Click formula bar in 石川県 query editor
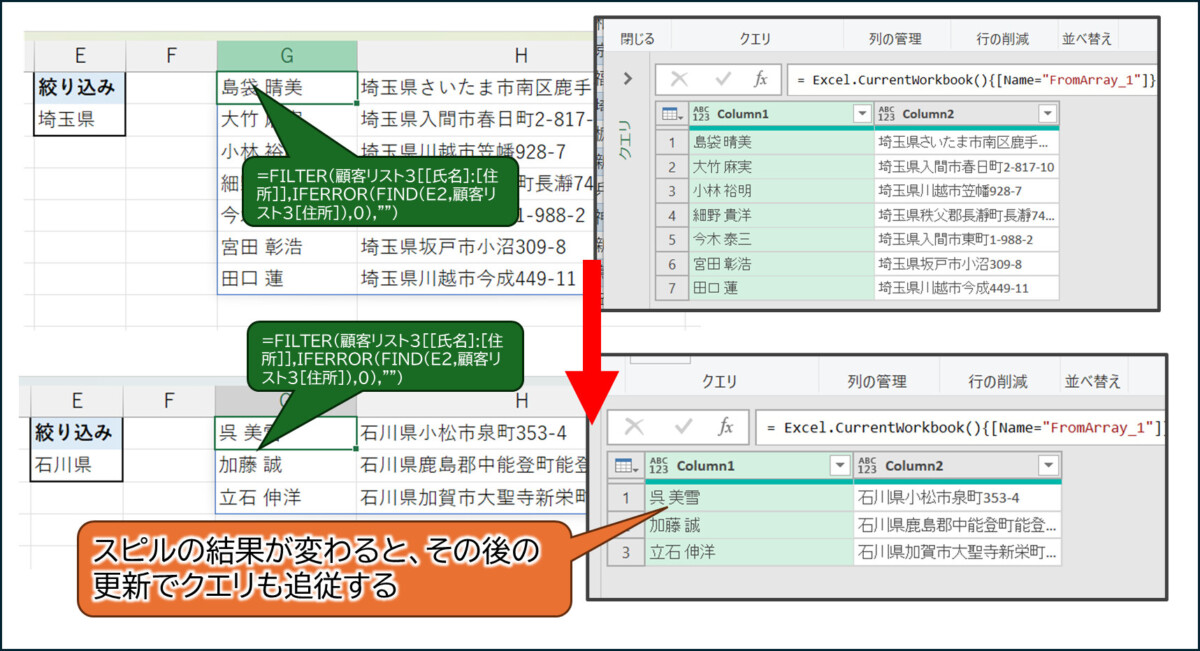This screenshot has height=651, width=1200. pos(960,427)
